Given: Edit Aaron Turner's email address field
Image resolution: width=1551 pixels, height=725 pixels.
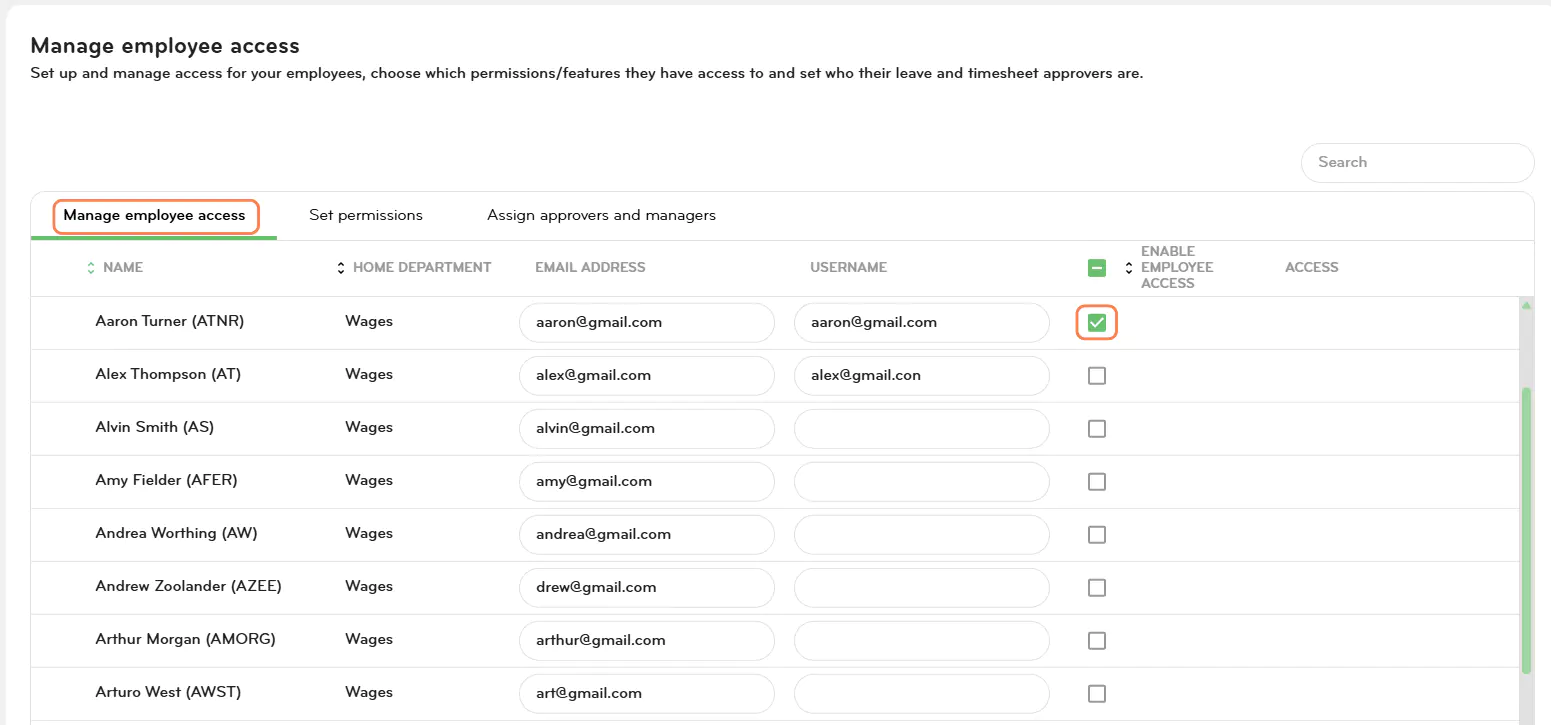Looking at the screenshot, I should click(647, 322).
